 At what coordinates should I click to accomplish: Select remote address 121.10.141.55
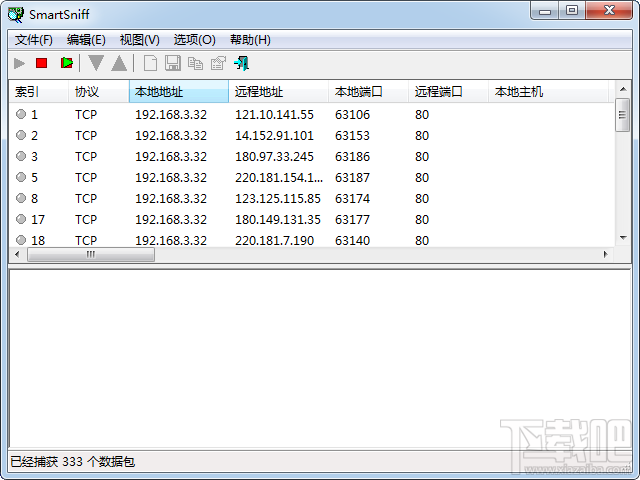click(x=274, y=115)
